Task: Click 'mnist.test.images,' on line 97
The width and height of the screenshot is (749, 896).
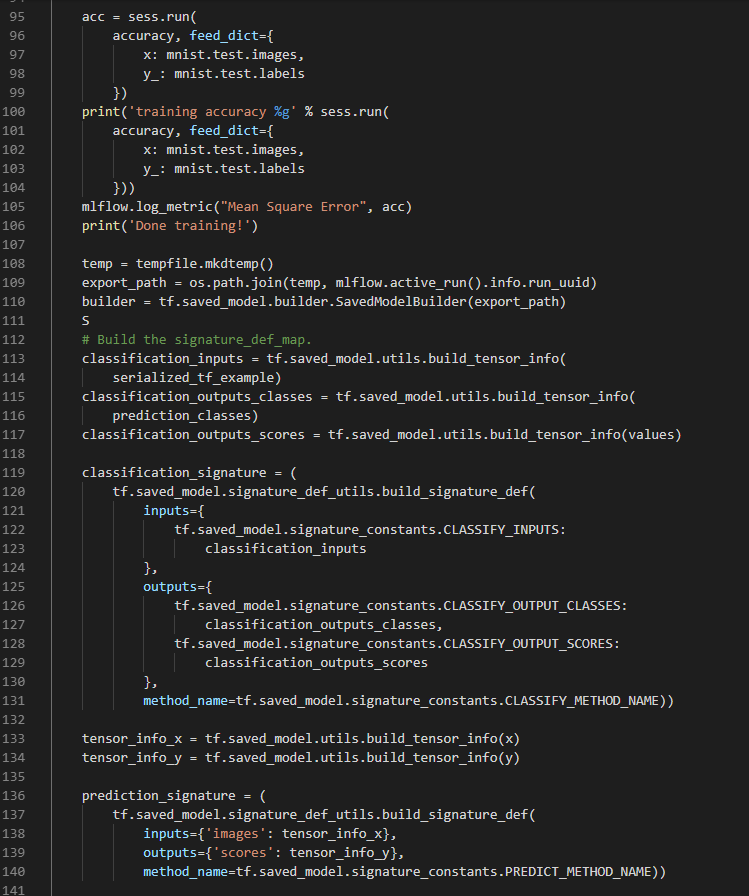Action: [235, 55]
